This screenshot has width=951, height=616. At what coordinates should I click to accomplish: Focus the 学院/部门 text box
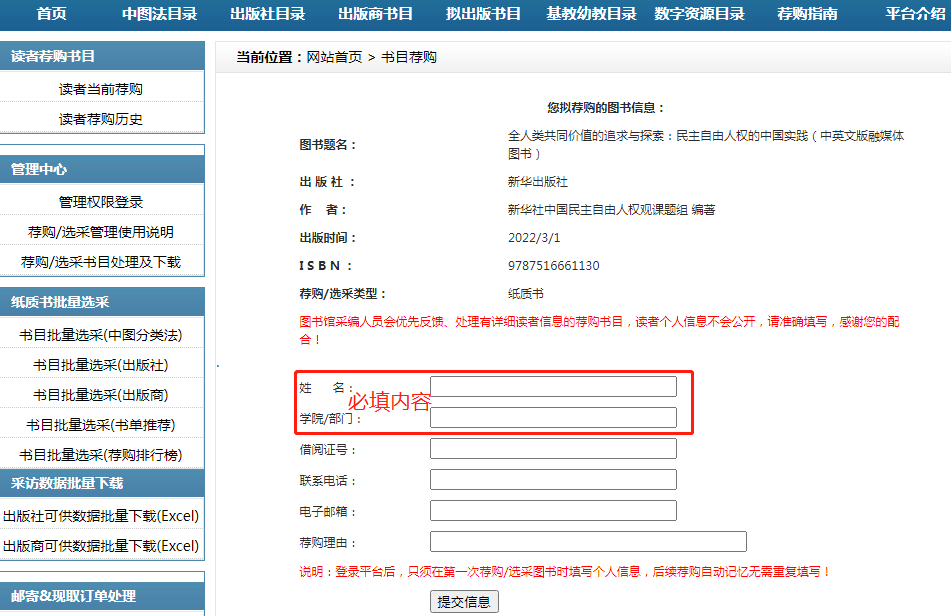pos(553,418)
